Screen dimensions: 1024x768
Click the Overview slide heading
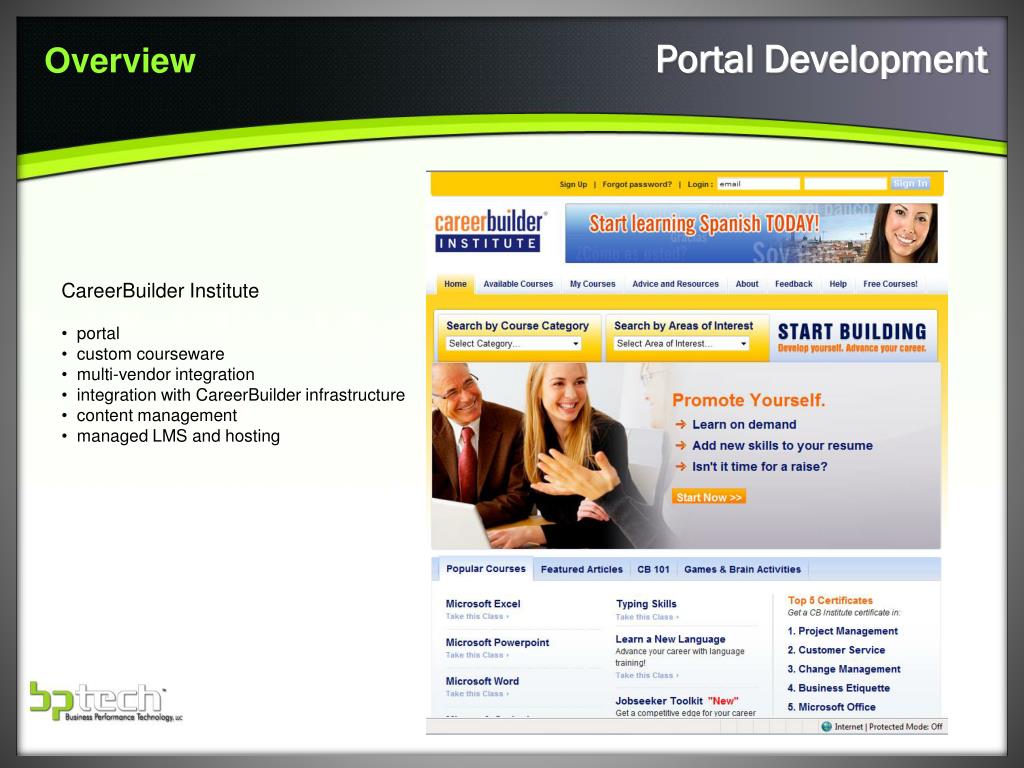pyautogui.click(x=120, y=61)
